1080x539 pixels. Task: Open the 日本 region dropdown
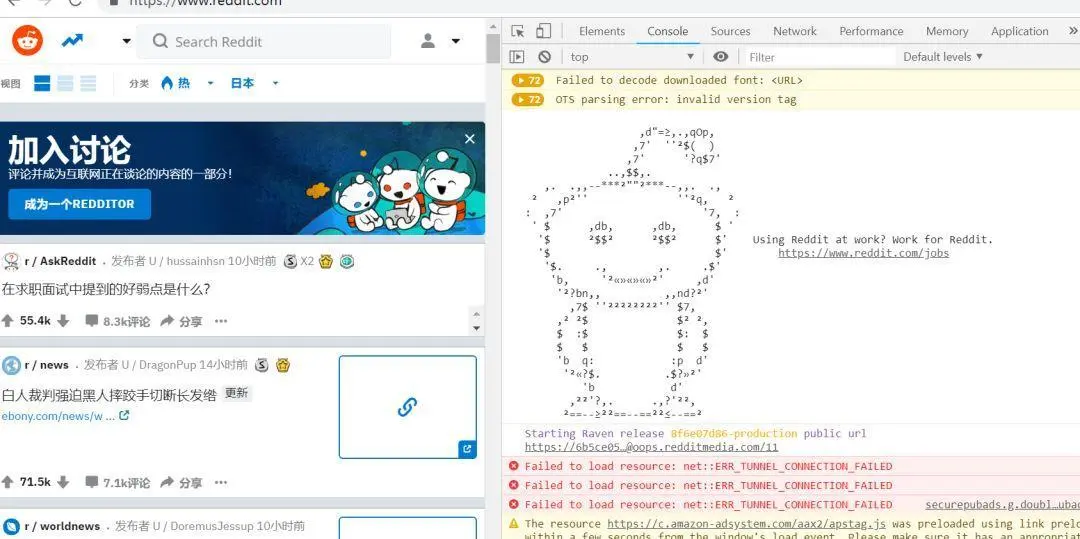[254, 83]
